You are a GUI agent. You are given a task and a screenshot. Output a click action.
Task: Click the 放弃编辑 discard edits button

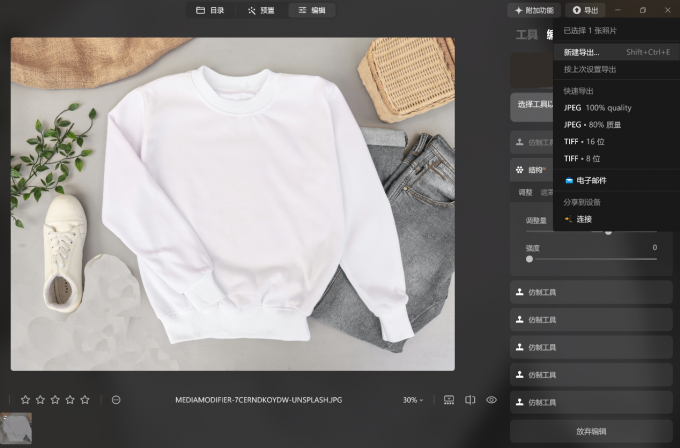coord(590,431)
